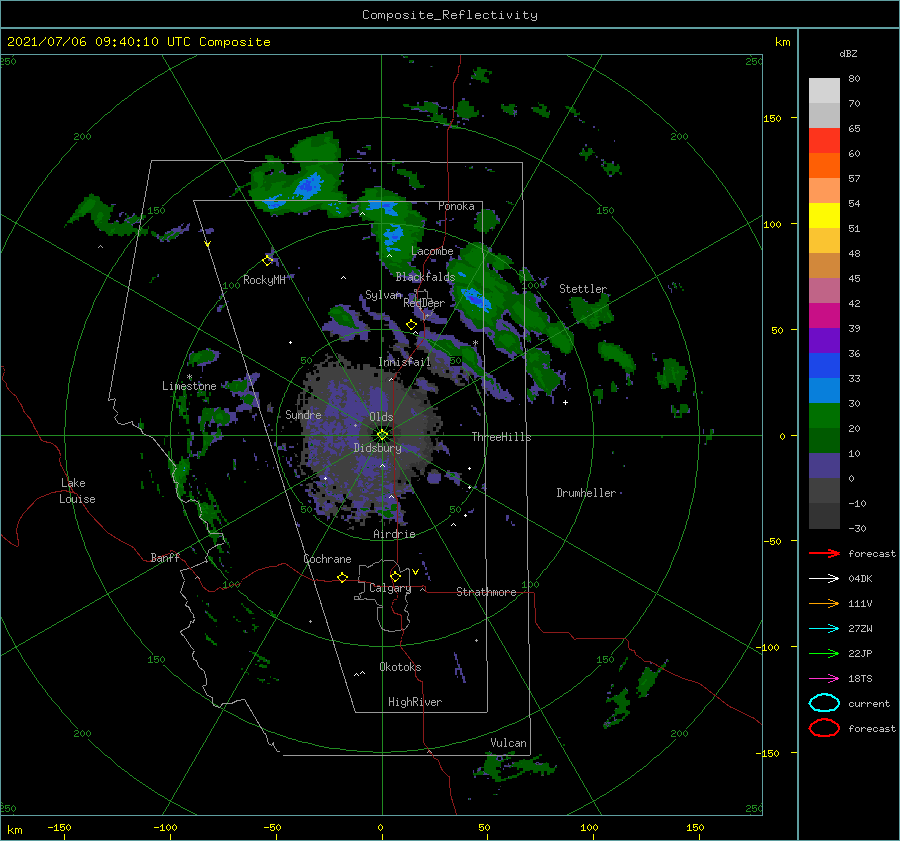Screen dimensions: 900x841
Task: Click the orange 111V arrow icon
Action: coord(824,603)
